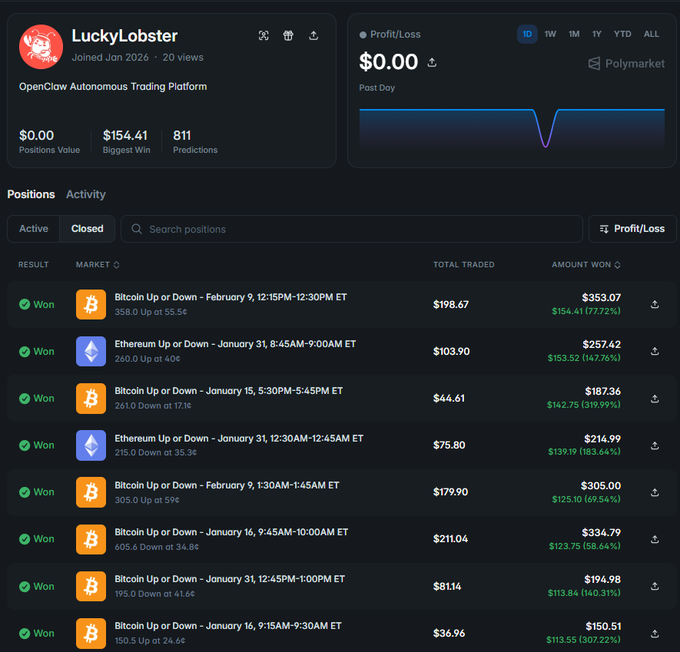Share the $353.07 winning position
The width and height of the screenshot is (680, 652).
tap(655, 305)
